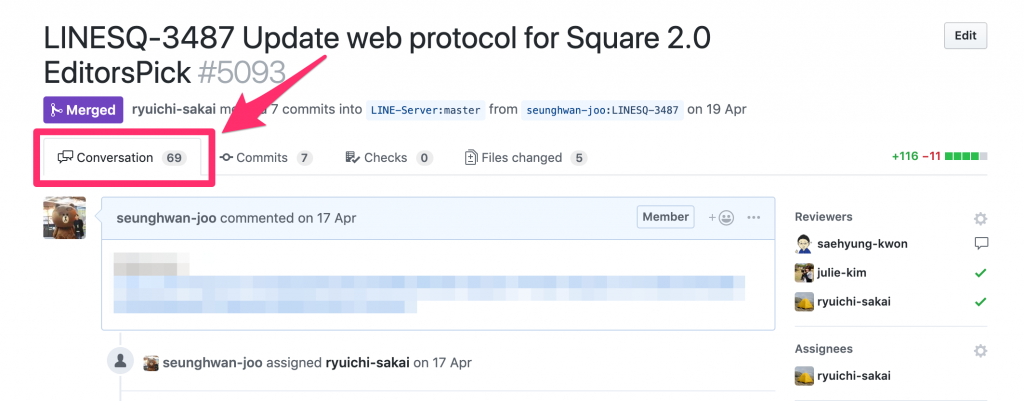Screen dimensions: 1024x401
Task: Click the "on 17 Apr" comment timestamp
Action: [327, 217]
